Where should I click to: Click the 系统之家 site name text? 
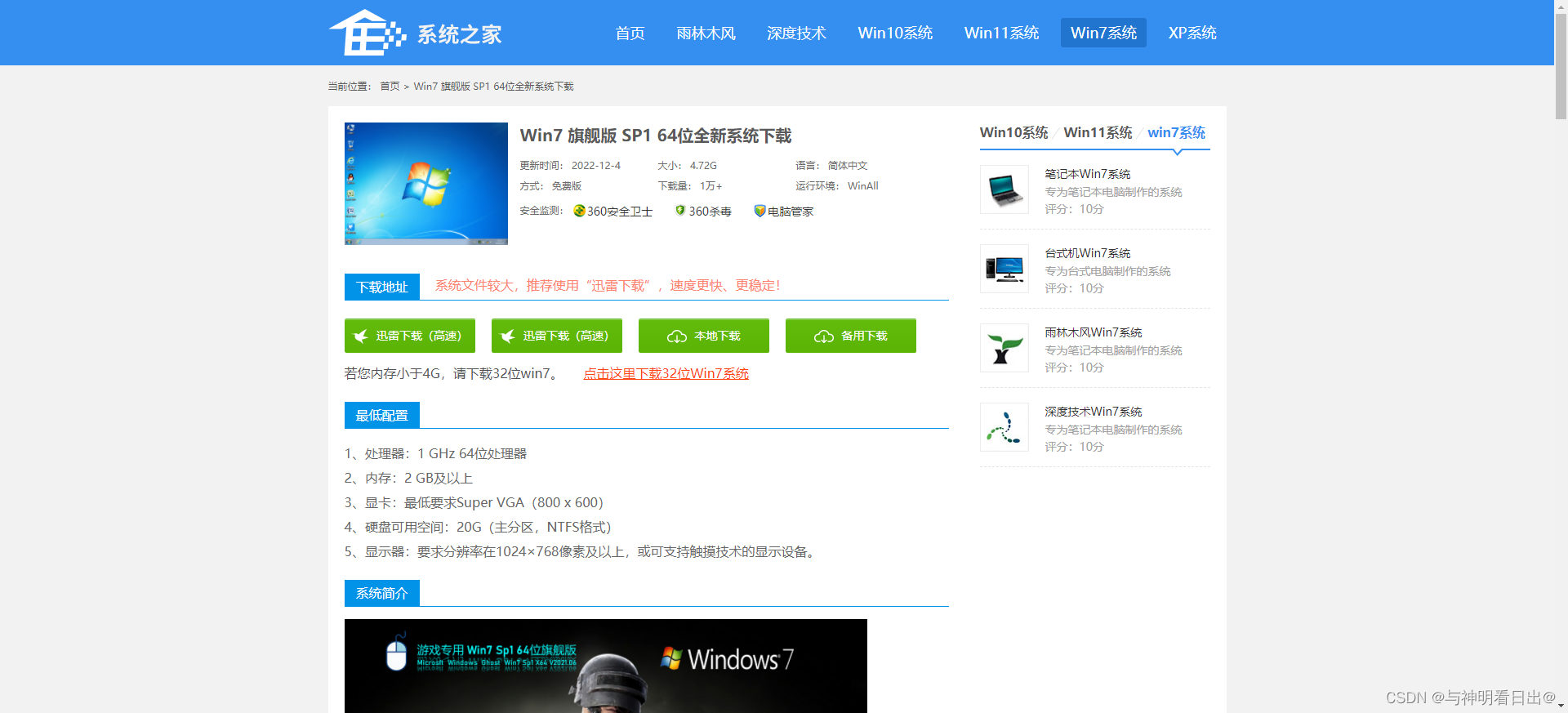[x=459, y=34]
